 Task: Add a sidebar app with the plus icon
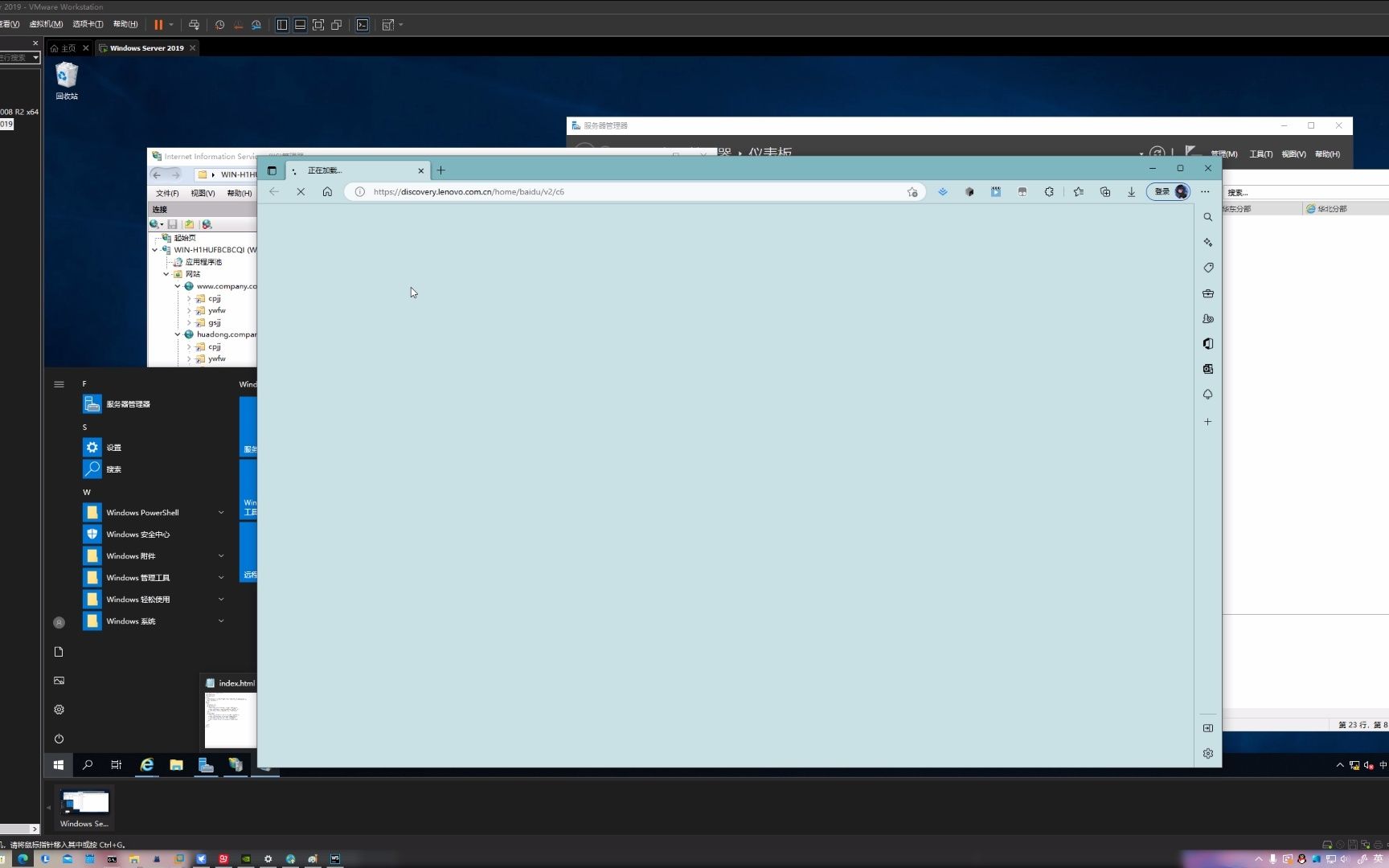click(x=1207, y=422)
